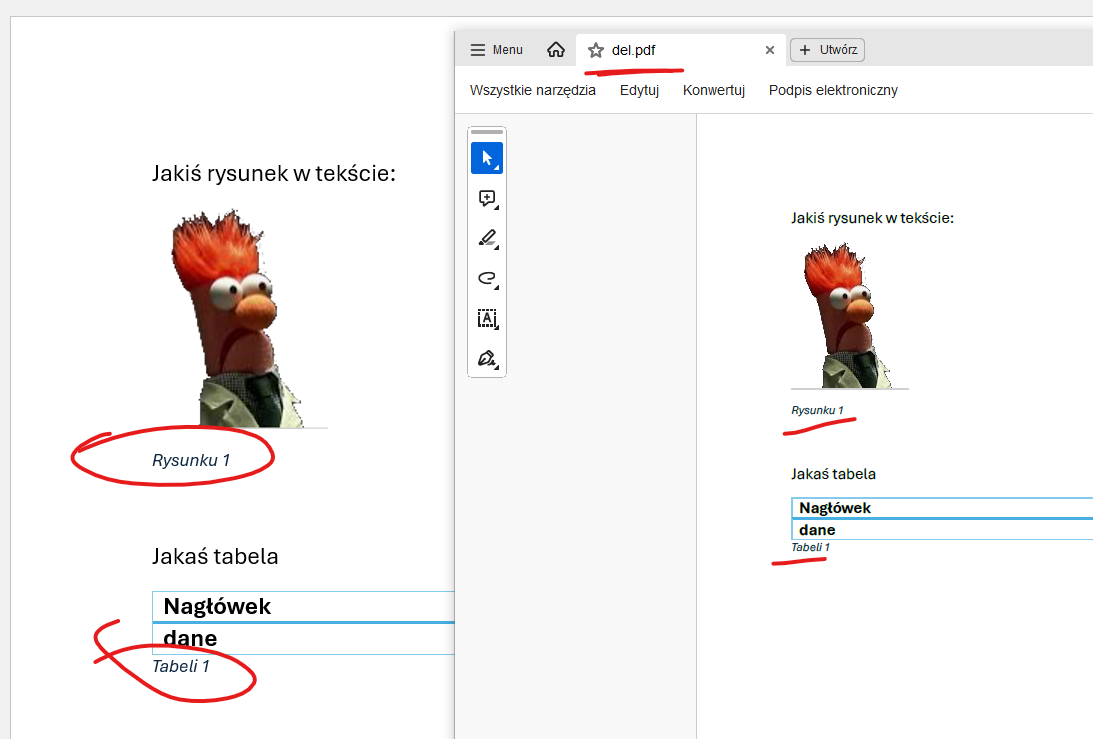
Task: Click 'dane' table cell in Word document
Action: point(303,639)
